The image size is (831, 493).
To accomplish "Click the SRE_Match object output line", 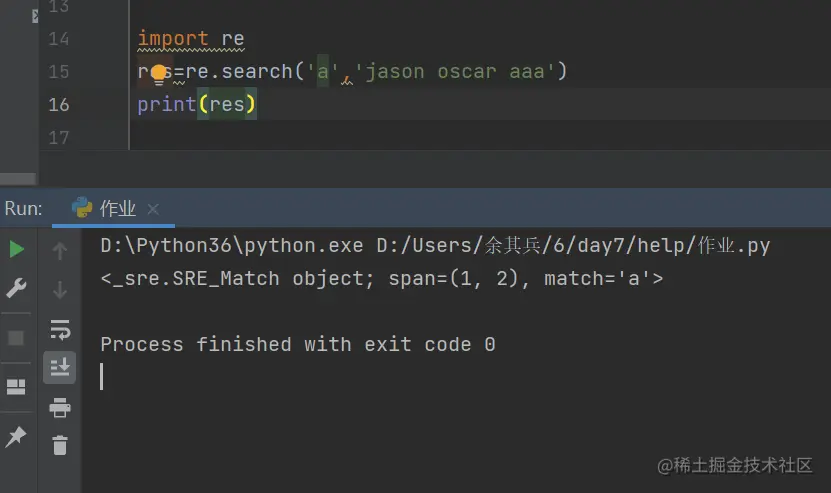I will click(382, 278).
